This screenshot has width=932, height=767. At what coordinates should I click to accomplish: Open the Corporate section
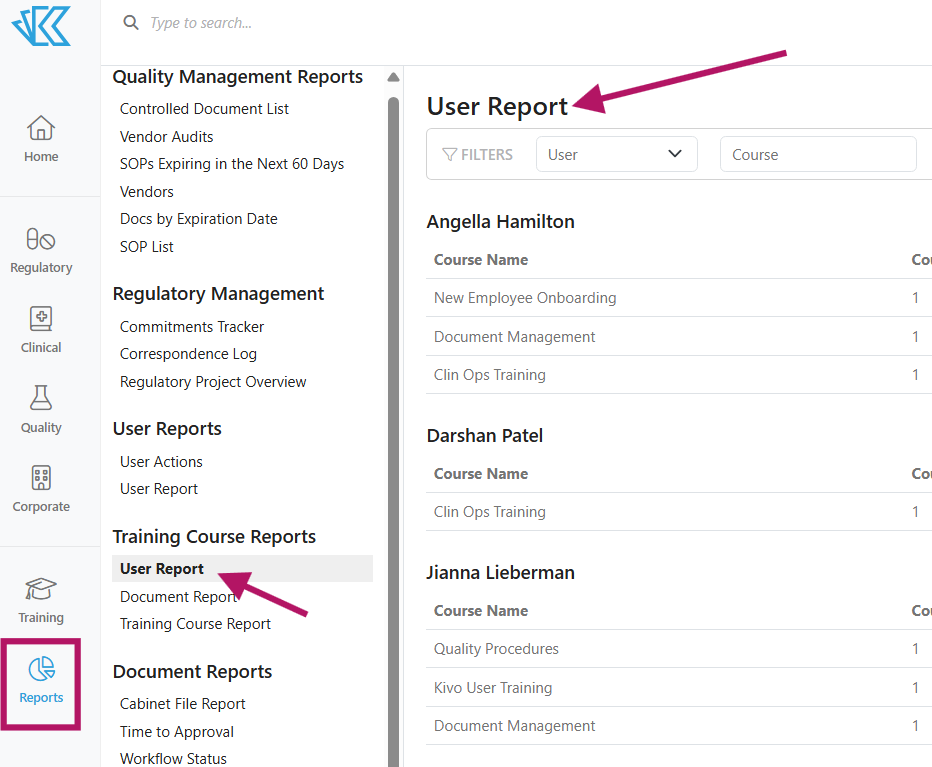pyautogui.click(x=40, y=488)
